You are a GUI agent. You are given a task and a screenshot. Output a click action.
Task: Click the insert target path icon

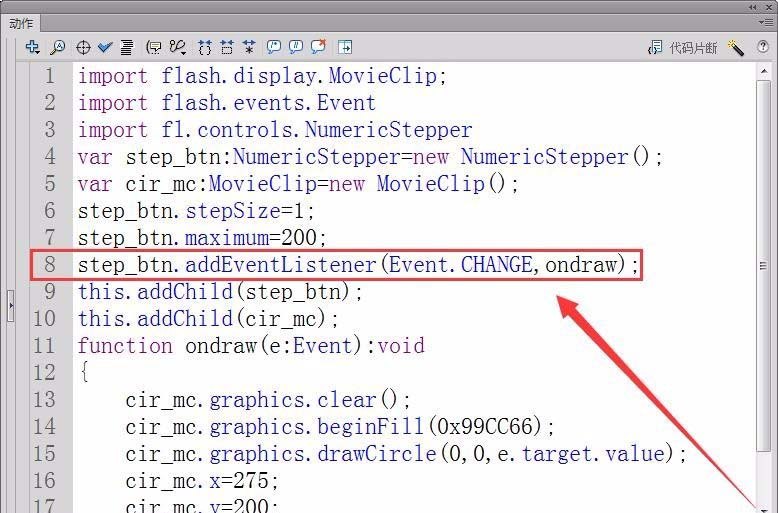click(83, 48)
